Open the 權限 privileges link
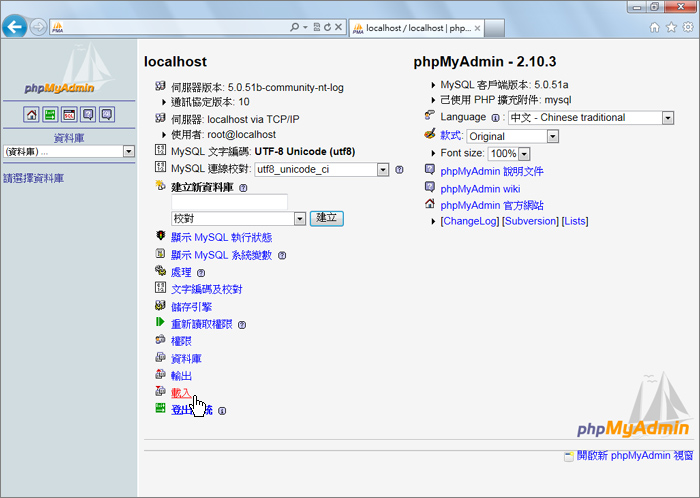The width and height of the screenshot is (700, 498). click(181, 341)
